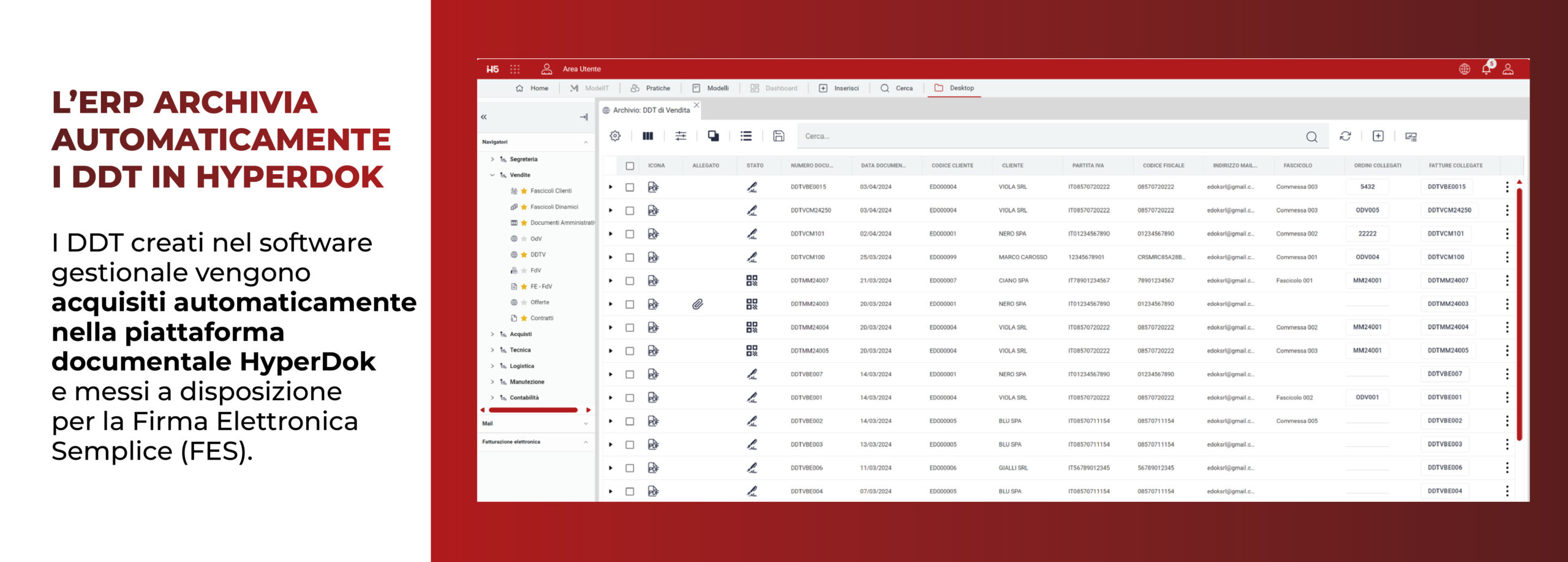The image size is (1568, 562).
Task: Open the notifications bell
Action: click(x=1486, y=69)
